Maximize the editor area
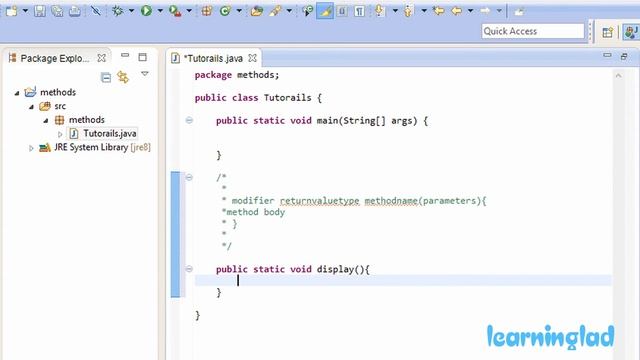Screen dimensions: 640x360 tap(624, 57)
